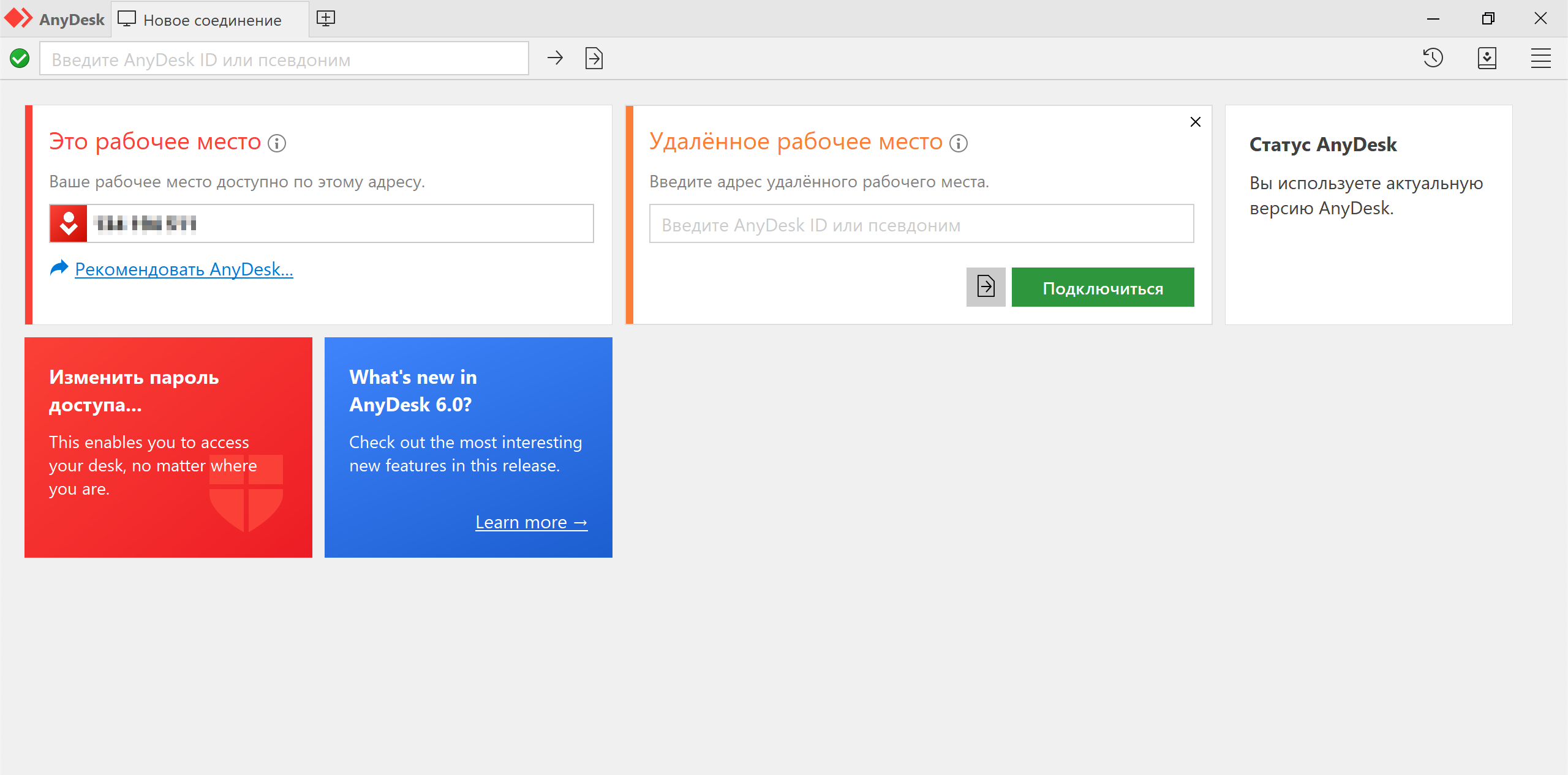The height and width of the screenshot is (775, 1568).
Task: Restore down the AnyDesk window
Action: tap(1488, 18)
